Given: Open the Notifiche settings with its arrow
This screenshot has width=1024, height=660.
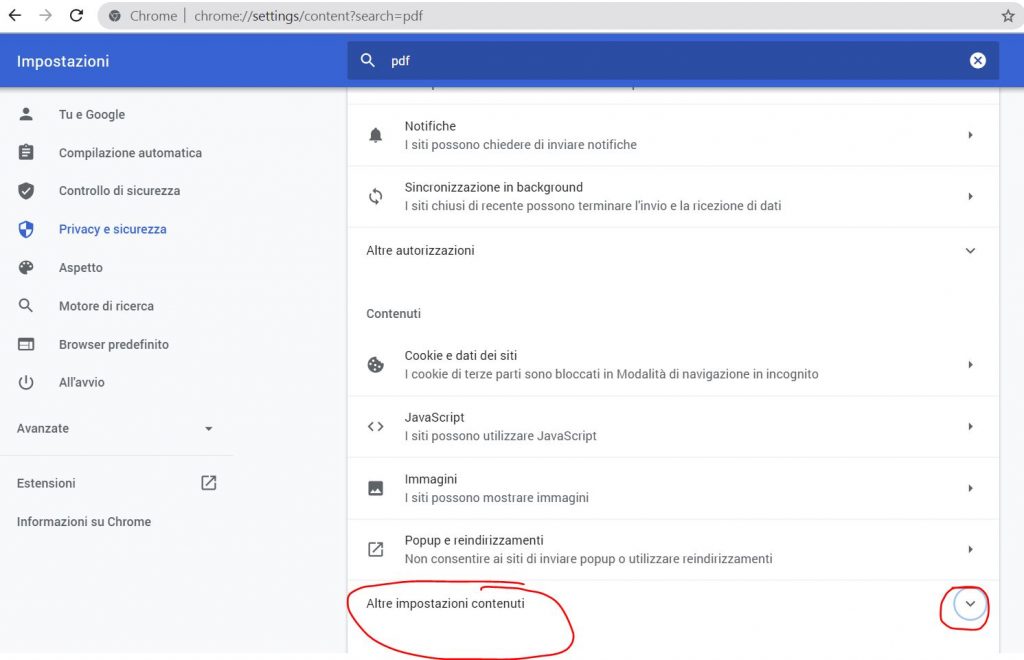Looking at the screenshot, I should [x=969, y=135].
